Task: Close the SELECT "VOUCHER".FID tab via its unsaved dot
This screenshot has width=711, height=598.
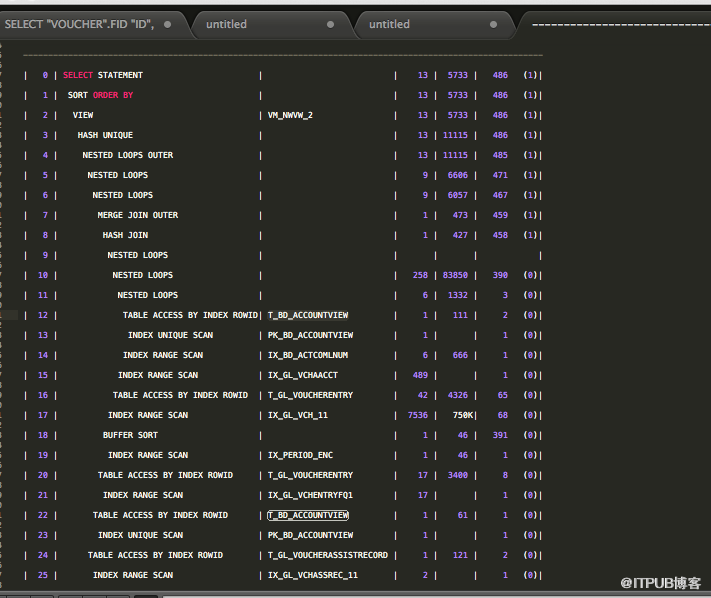Action: (x=167, y=24)
